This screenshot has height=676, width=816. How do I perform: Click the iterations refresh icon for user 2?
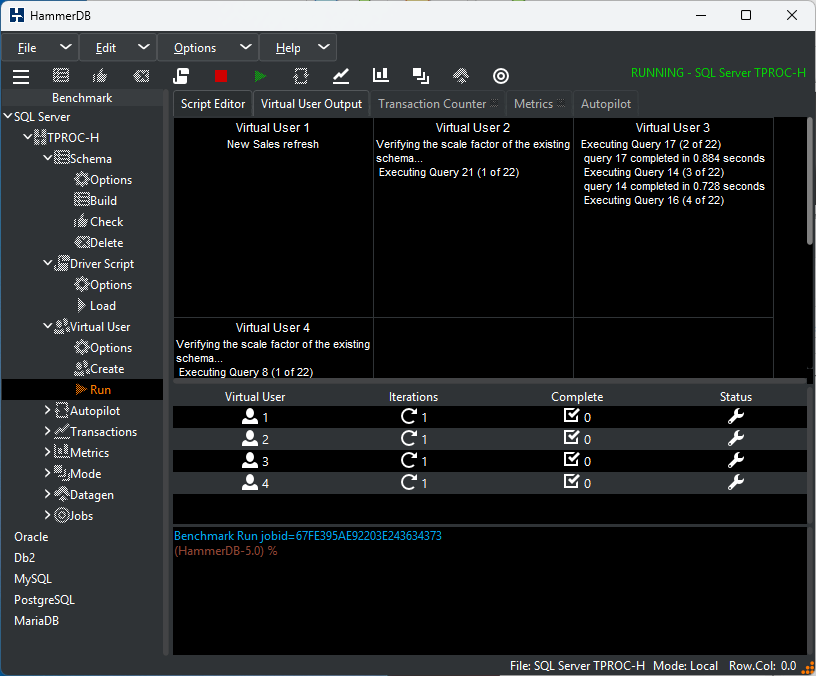click(x=409, y=438)
